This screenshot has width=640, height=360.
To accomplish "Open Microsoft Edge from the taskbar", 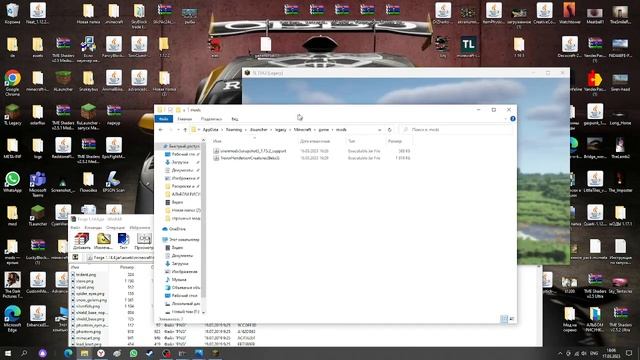I will 69,353.
